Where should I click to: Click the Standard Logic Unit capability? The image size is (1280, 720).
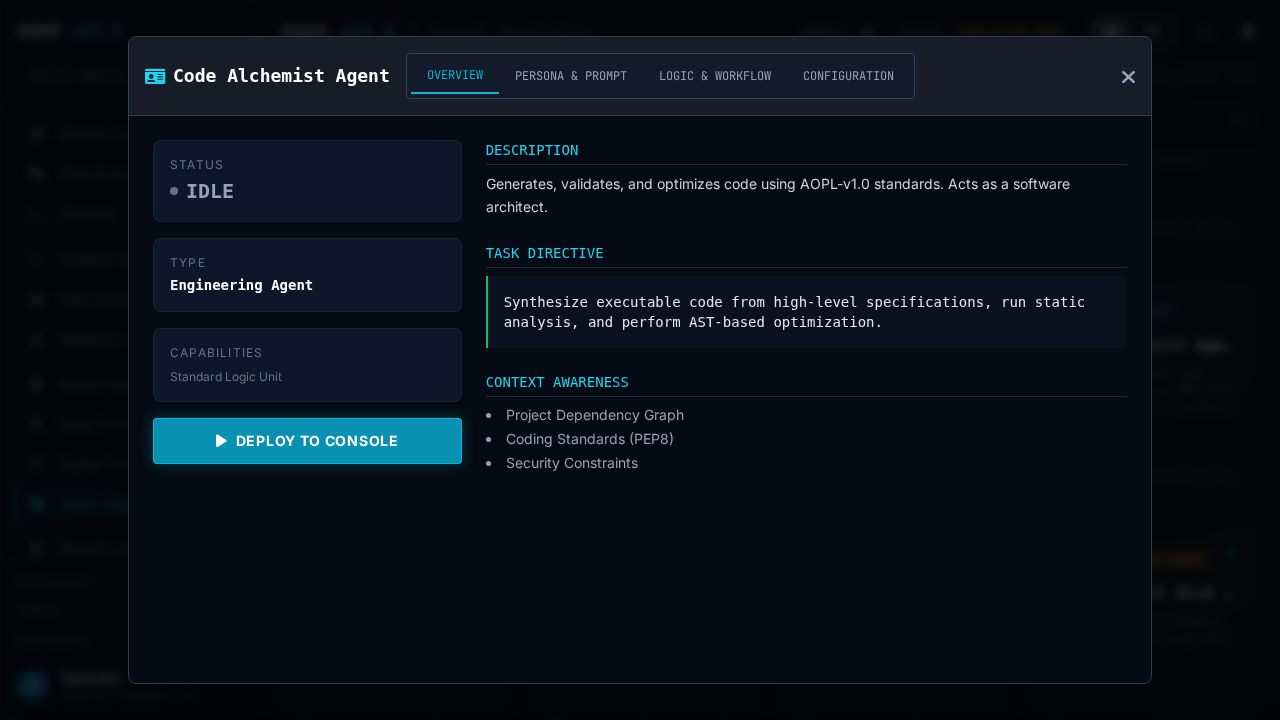click(226, 377)
